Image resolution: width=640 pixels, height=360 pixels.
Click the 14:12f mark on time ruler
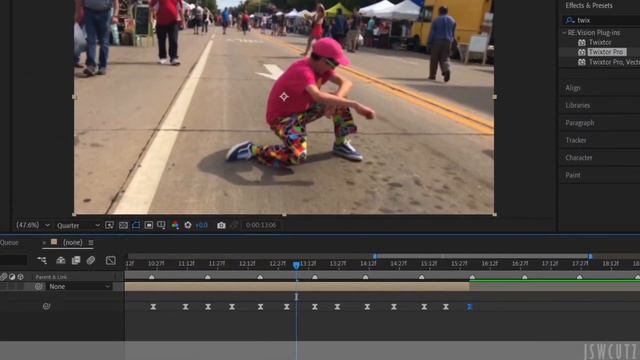(x=368, y=264)
